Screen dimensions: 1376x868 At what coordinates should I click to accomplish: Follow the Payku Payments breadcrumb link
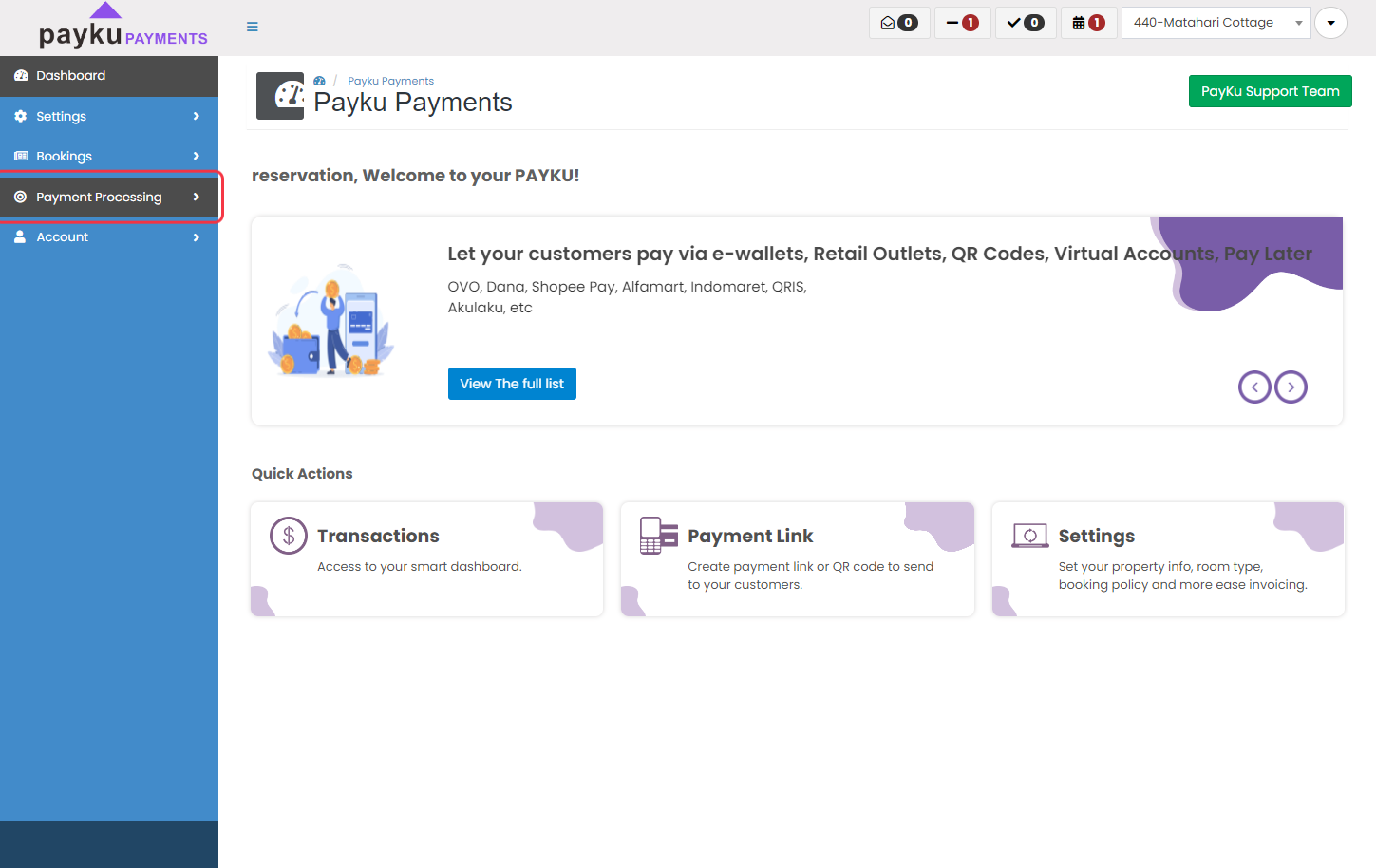point(390,81)
